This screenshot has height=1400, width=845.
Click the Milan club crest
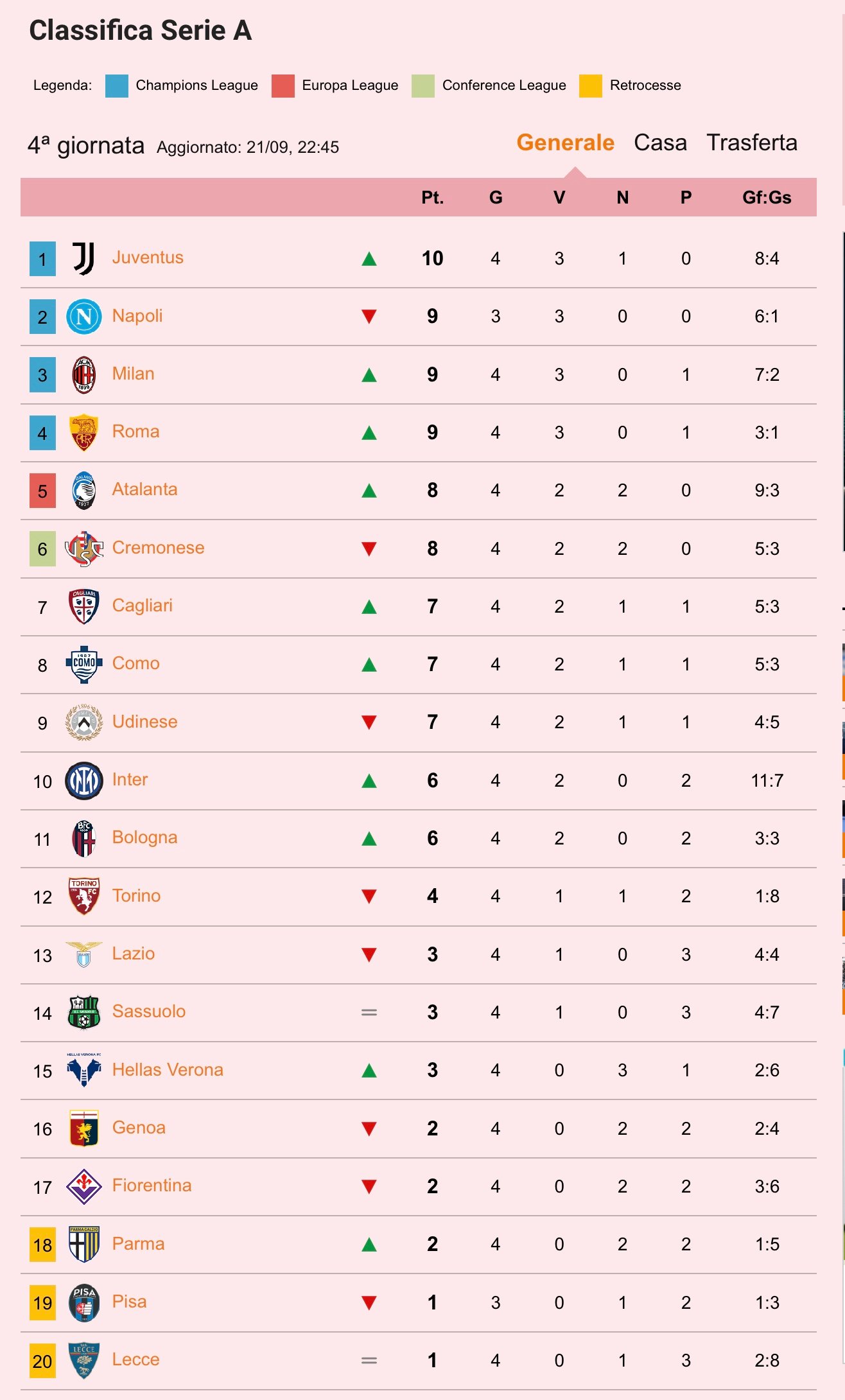(84, 374)
